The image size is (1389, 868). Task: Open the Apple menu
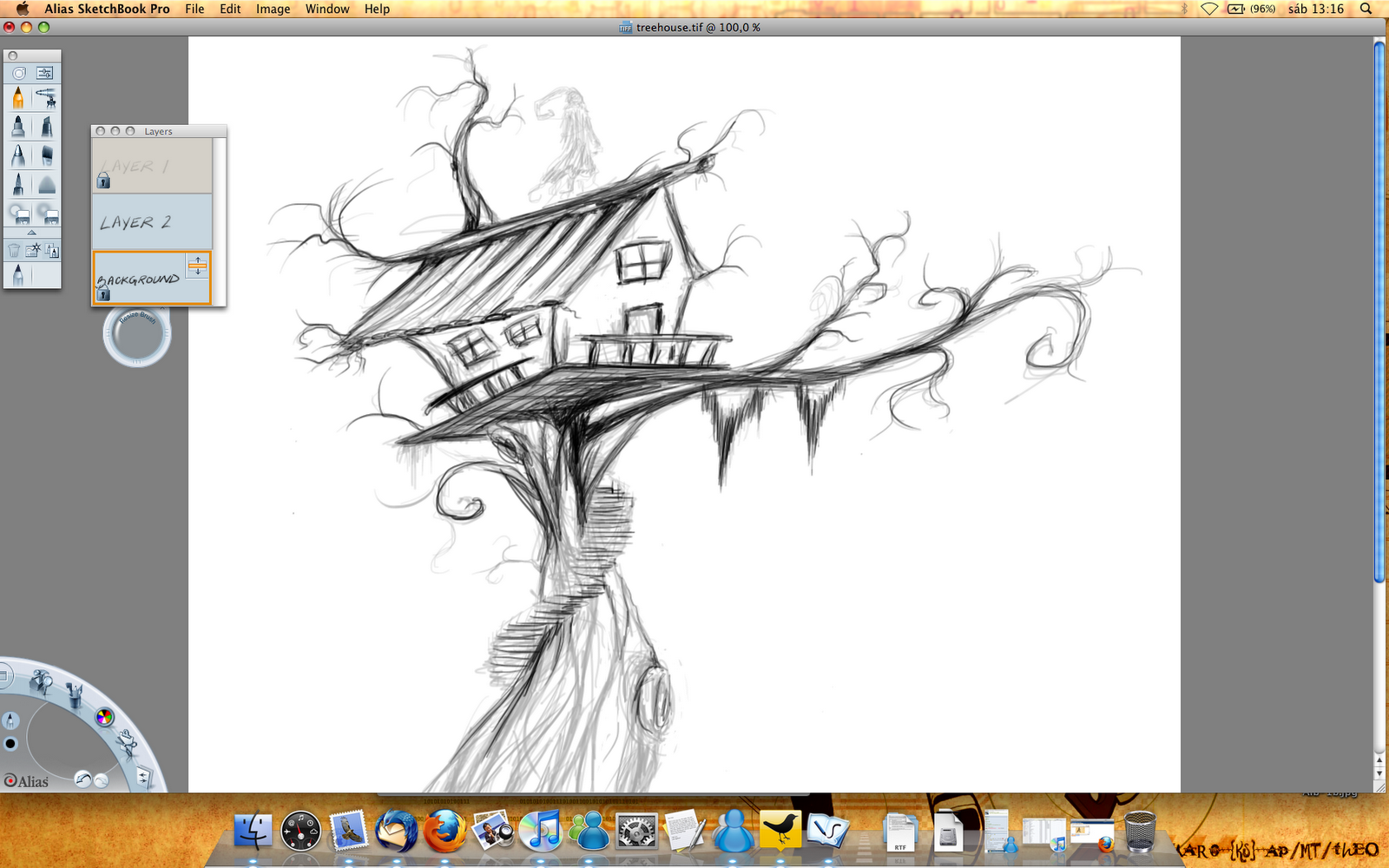(x=23, y=9)
